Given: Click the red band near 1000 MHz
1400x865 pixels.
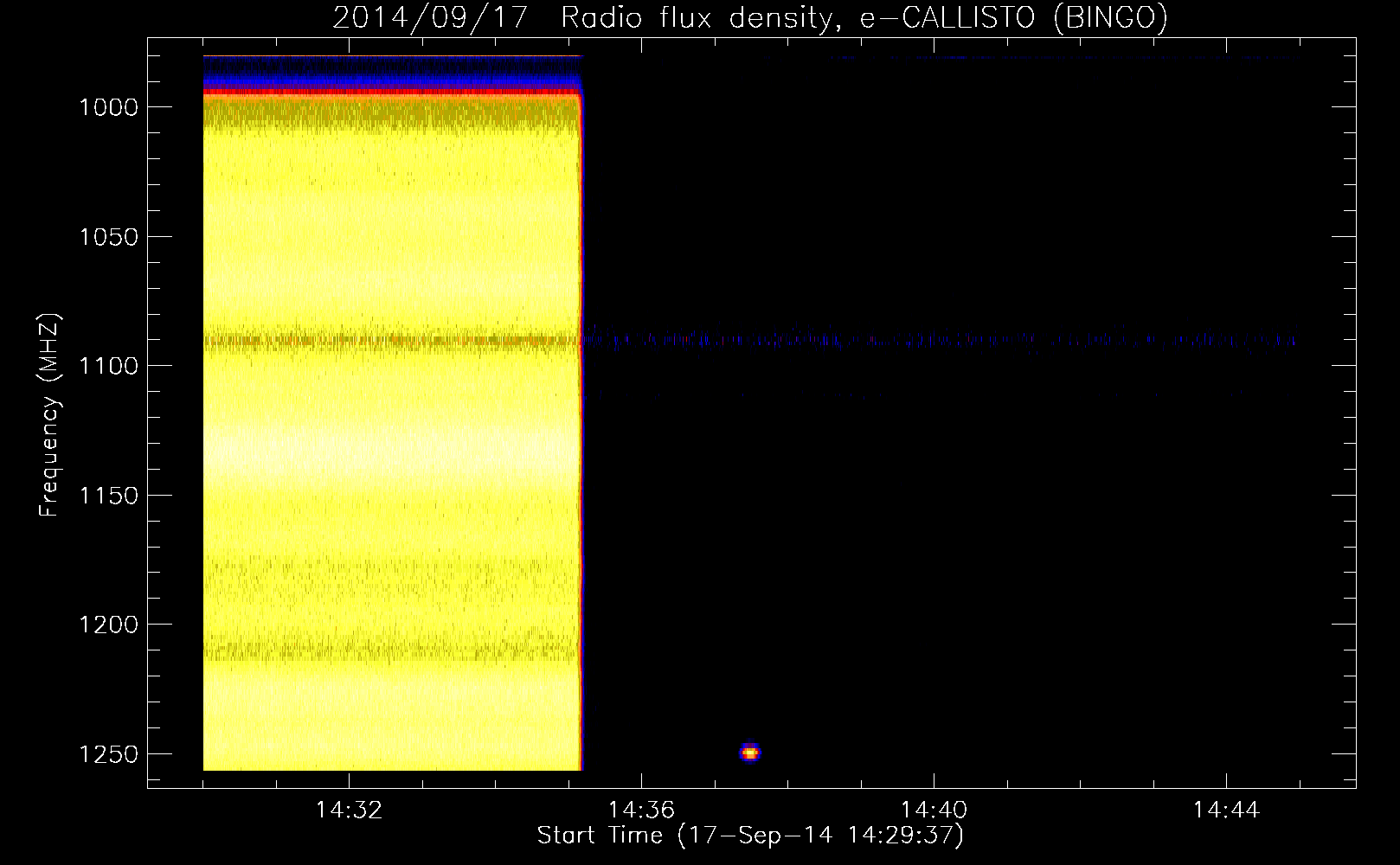Looking at the screenshot, I should [391, 91].
